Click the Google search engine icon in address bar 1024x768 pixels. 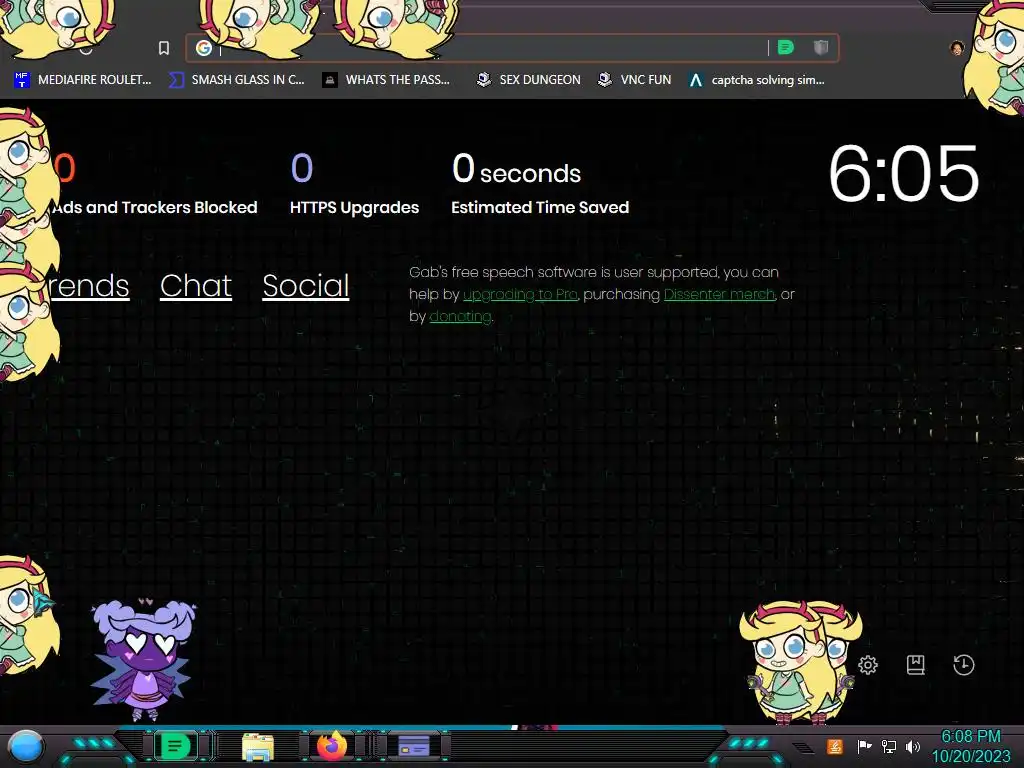[204, 48]
